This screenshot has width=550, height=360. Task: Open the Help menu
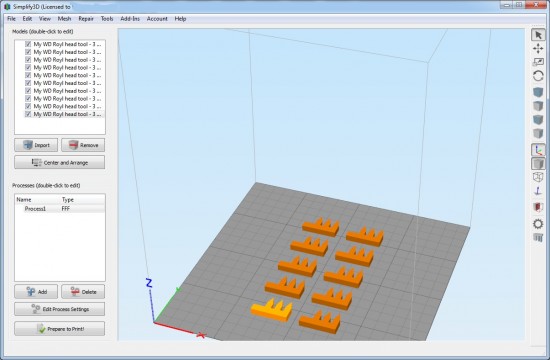(180, 19)
